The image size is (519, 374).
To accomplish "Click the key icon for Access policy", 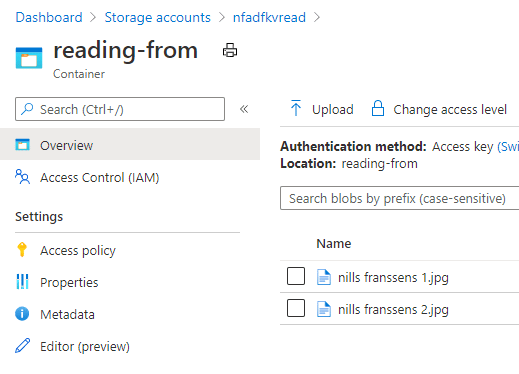I will coord(22,250).
